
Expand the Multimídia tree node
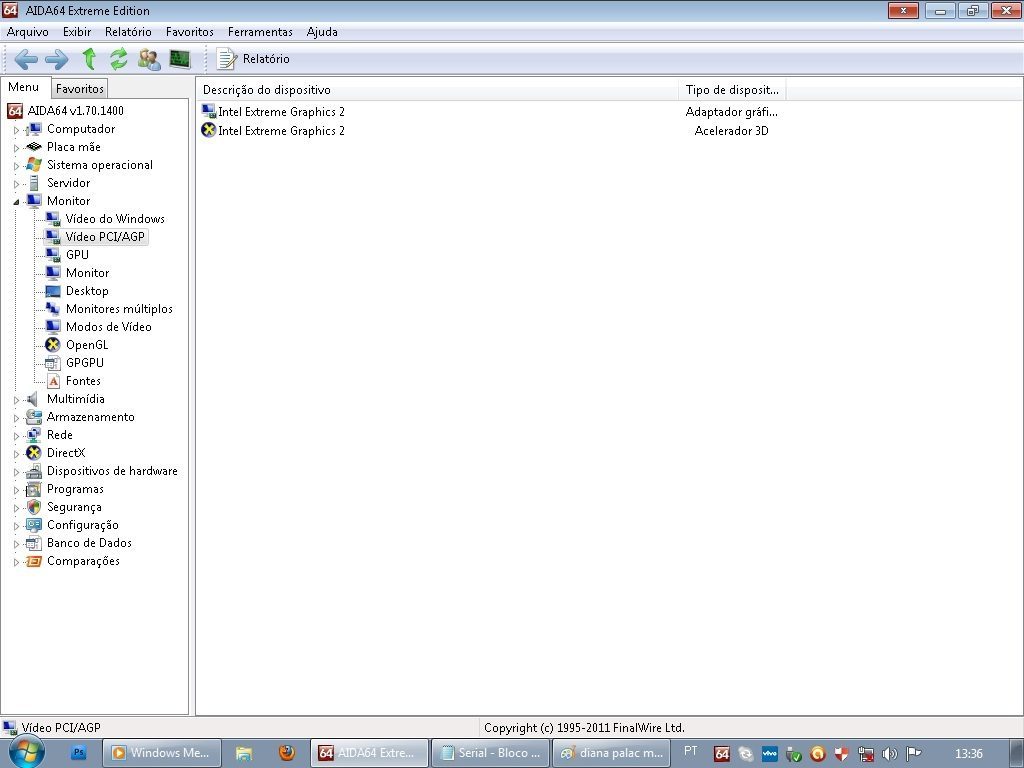pyautogui.click(x=16, y=400)
